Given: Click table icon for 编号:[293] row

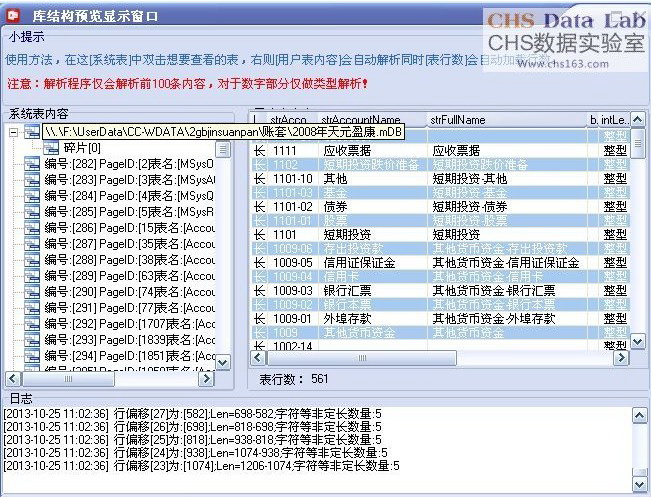Looking at the screenshot, I should 32,340.
